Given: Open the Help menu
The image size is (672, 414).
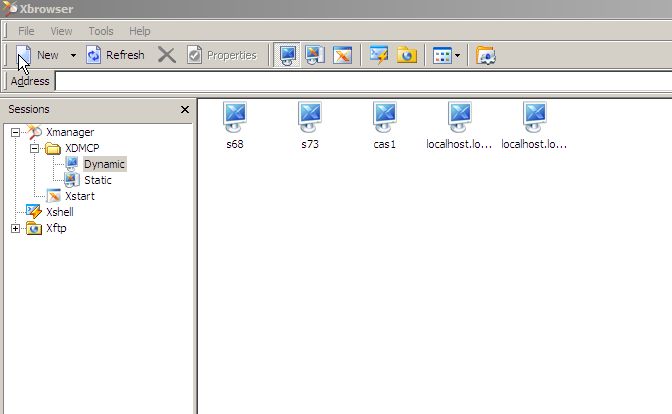Looking at the screenshot, I should [140, 31].
